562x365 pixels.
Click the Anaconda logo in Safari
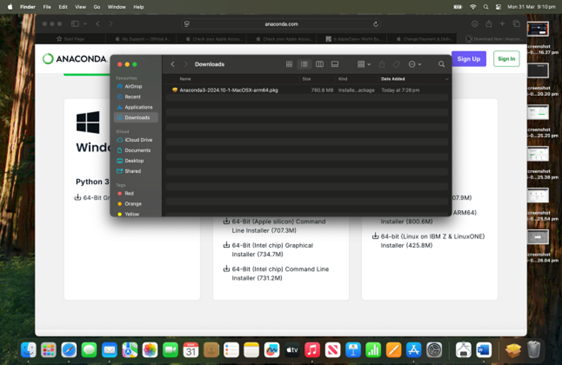point(75,59)
